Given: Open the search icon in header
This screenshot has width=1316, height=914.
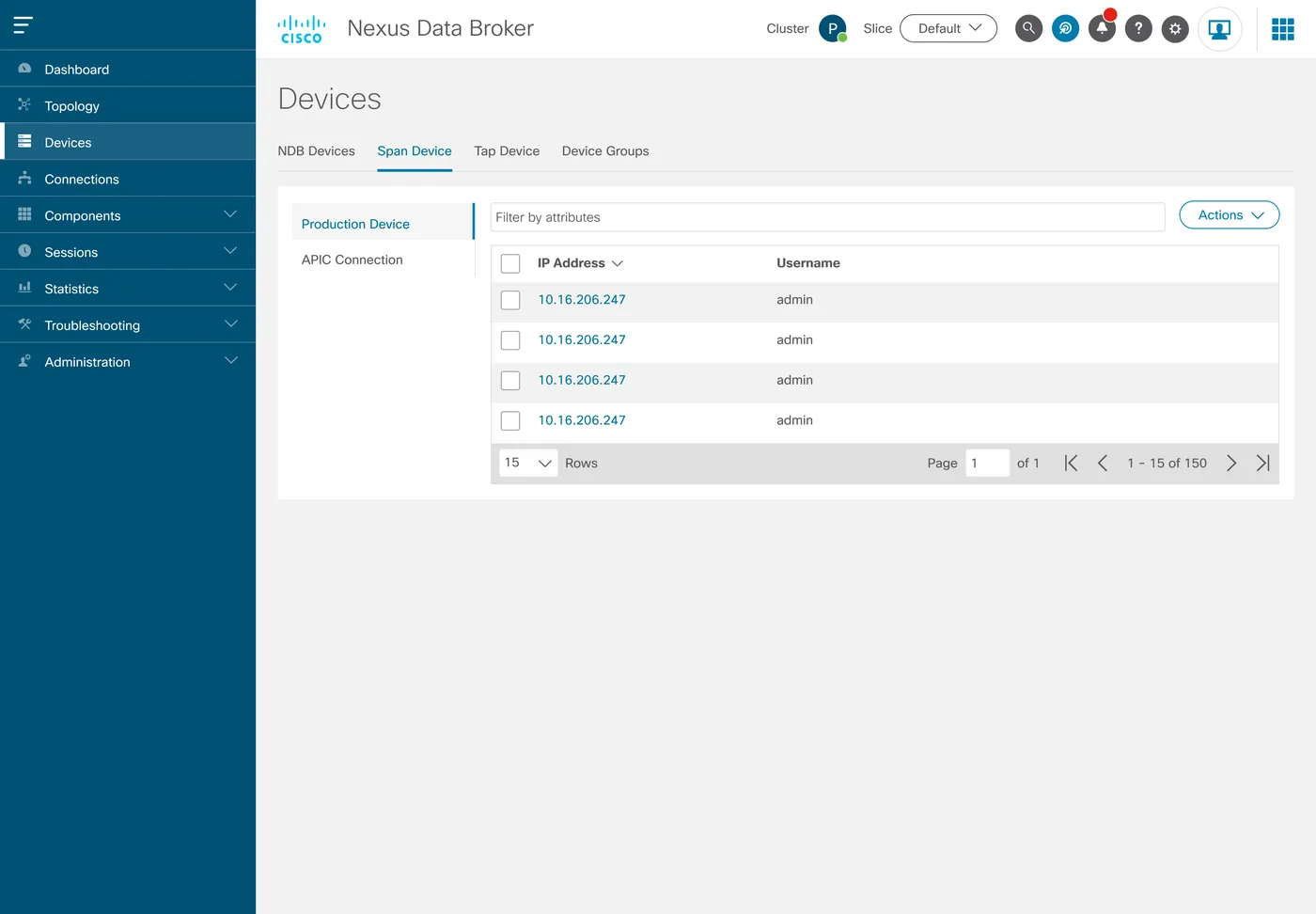Looking at the screenshot, I should pyautogui.click(x=1028, y=28).
